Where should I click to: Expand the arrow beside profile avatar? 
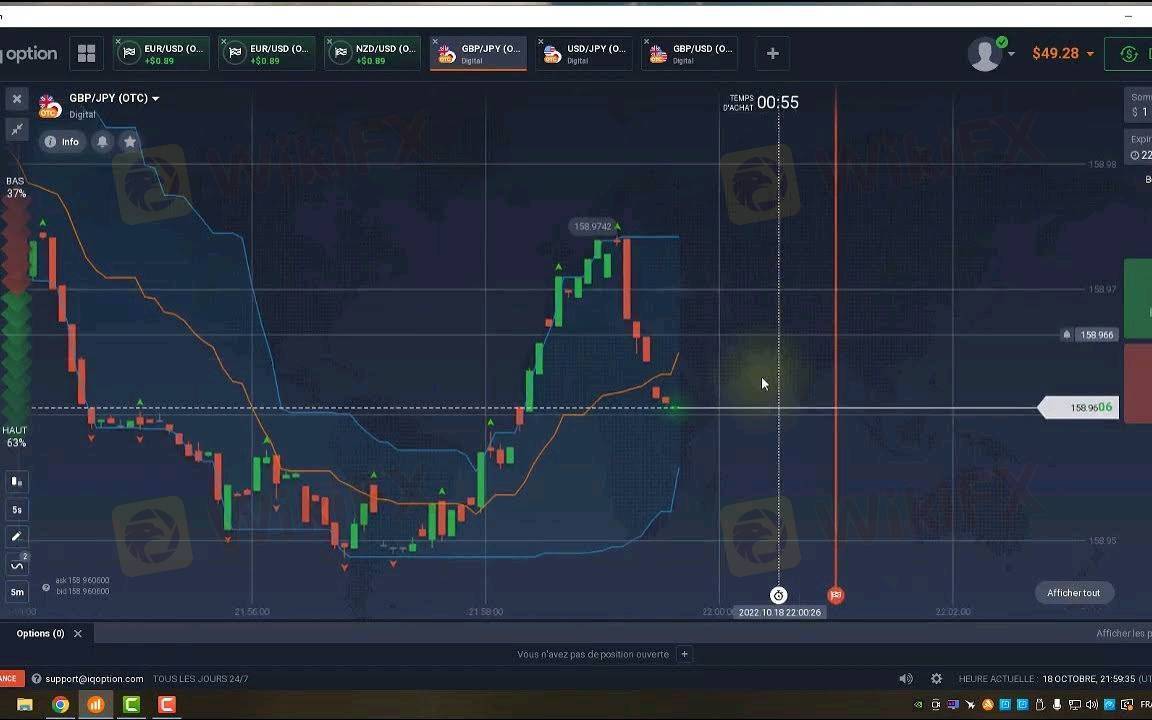tap(1012, 54)
